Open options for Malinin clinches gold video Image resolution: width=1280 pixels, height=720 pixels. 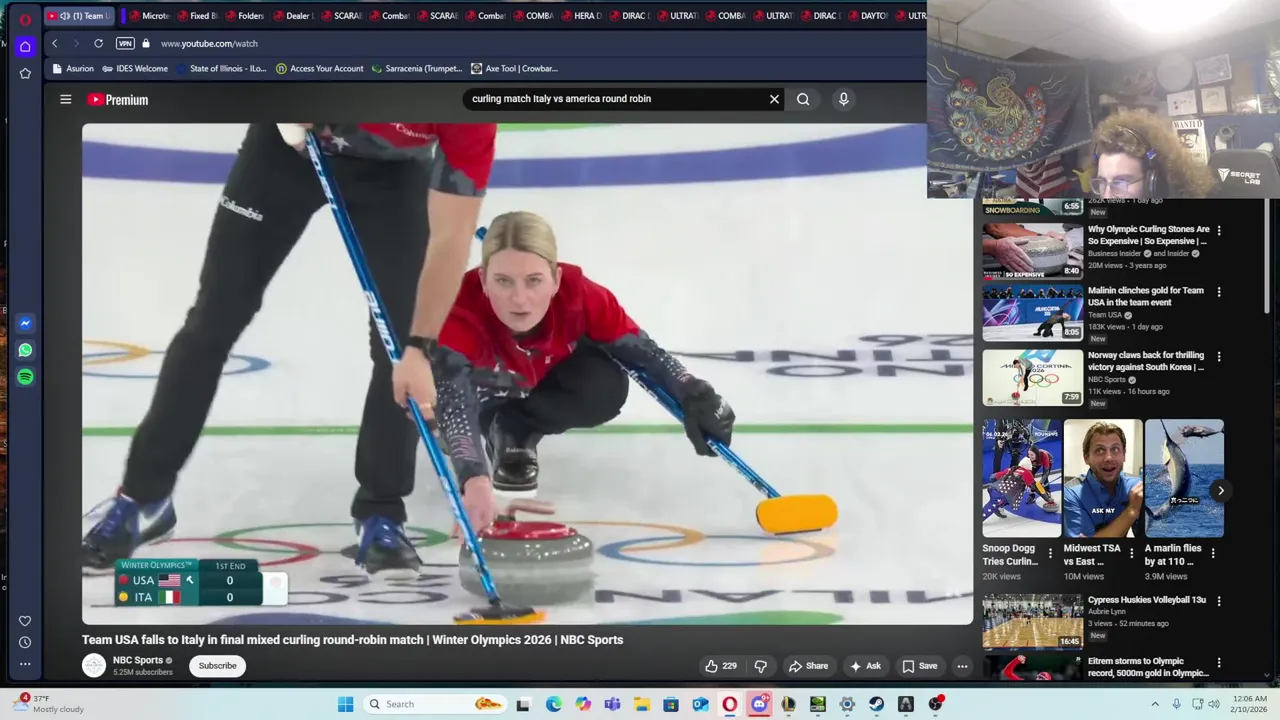[x=1218, y=292]
